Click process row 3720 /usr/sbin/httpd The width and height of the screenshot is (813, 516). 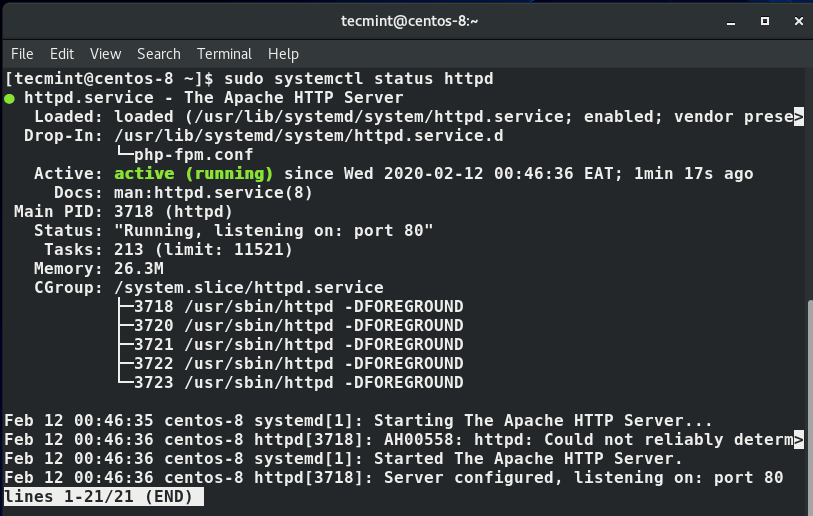[298, 326]
